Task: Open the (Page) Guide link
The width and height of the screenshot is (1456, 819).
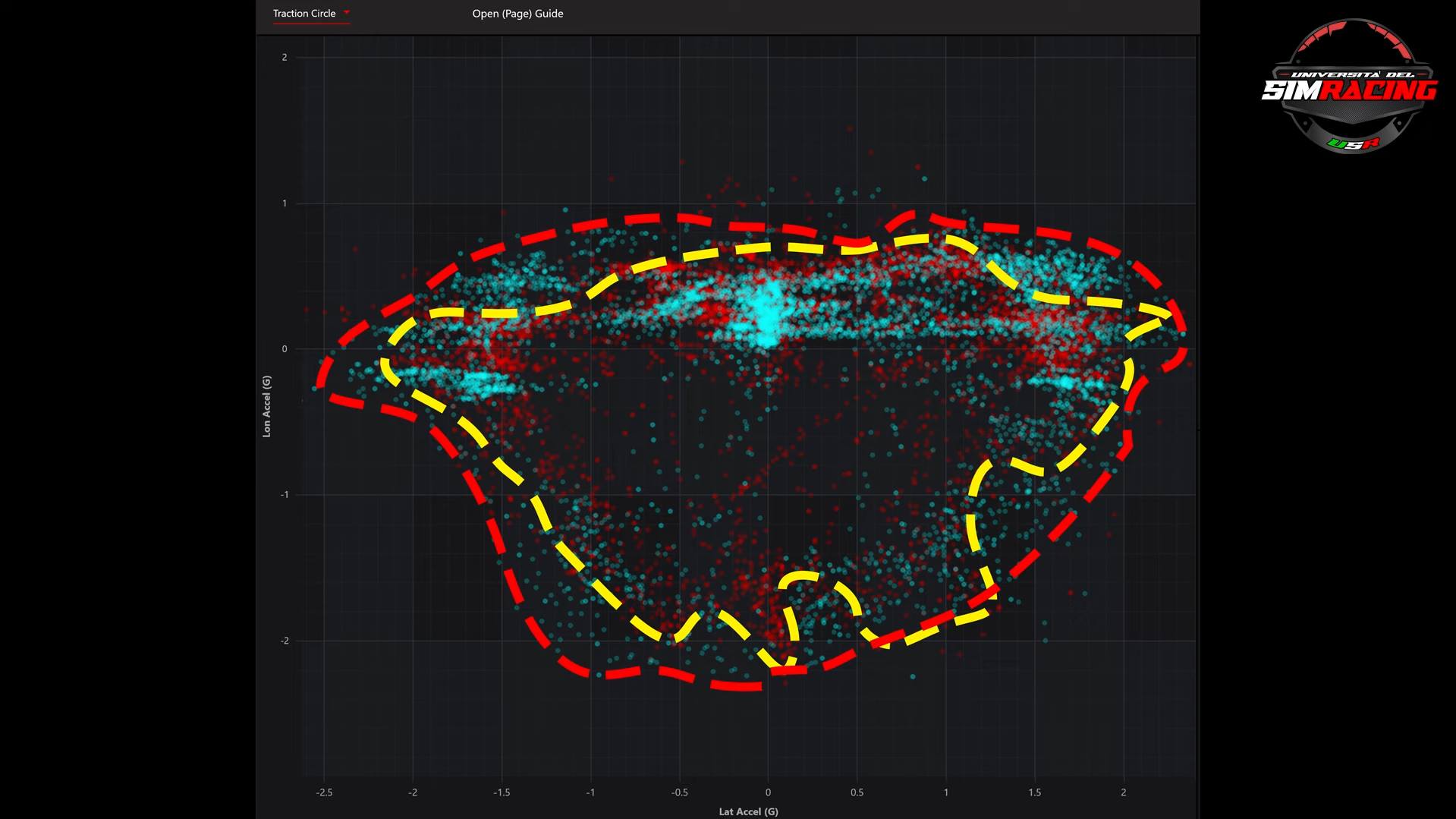Action: (517, 14)
